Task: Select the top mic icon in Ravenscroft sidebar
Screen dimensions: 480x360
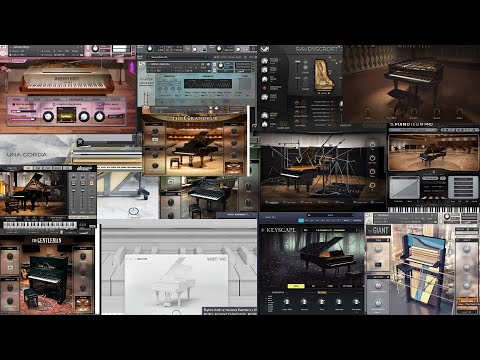Action: tap(265, 61)
